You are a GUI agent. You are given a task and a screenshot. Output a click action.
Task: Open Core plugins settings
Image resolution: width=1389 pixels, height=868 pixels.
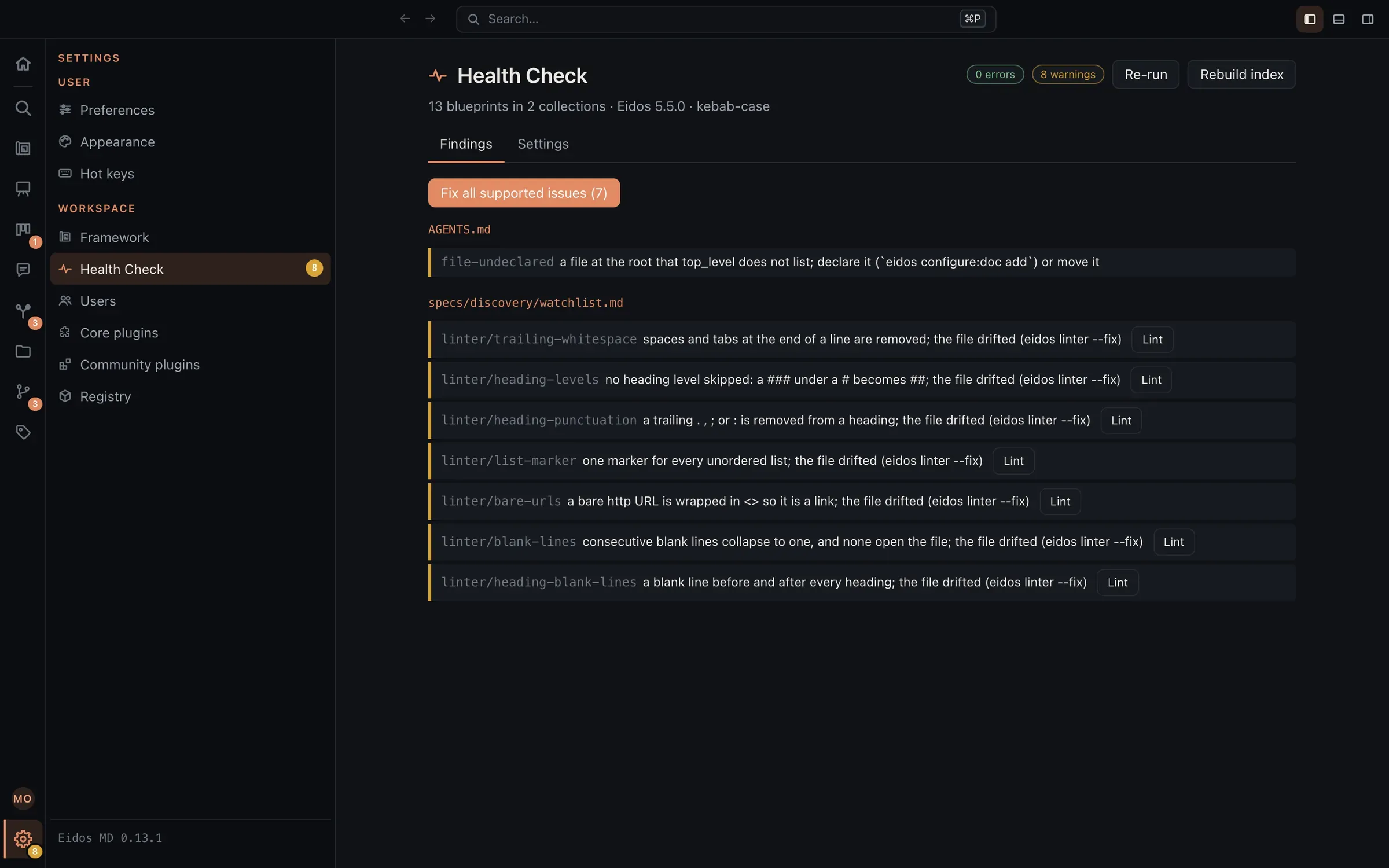(190, 333)
